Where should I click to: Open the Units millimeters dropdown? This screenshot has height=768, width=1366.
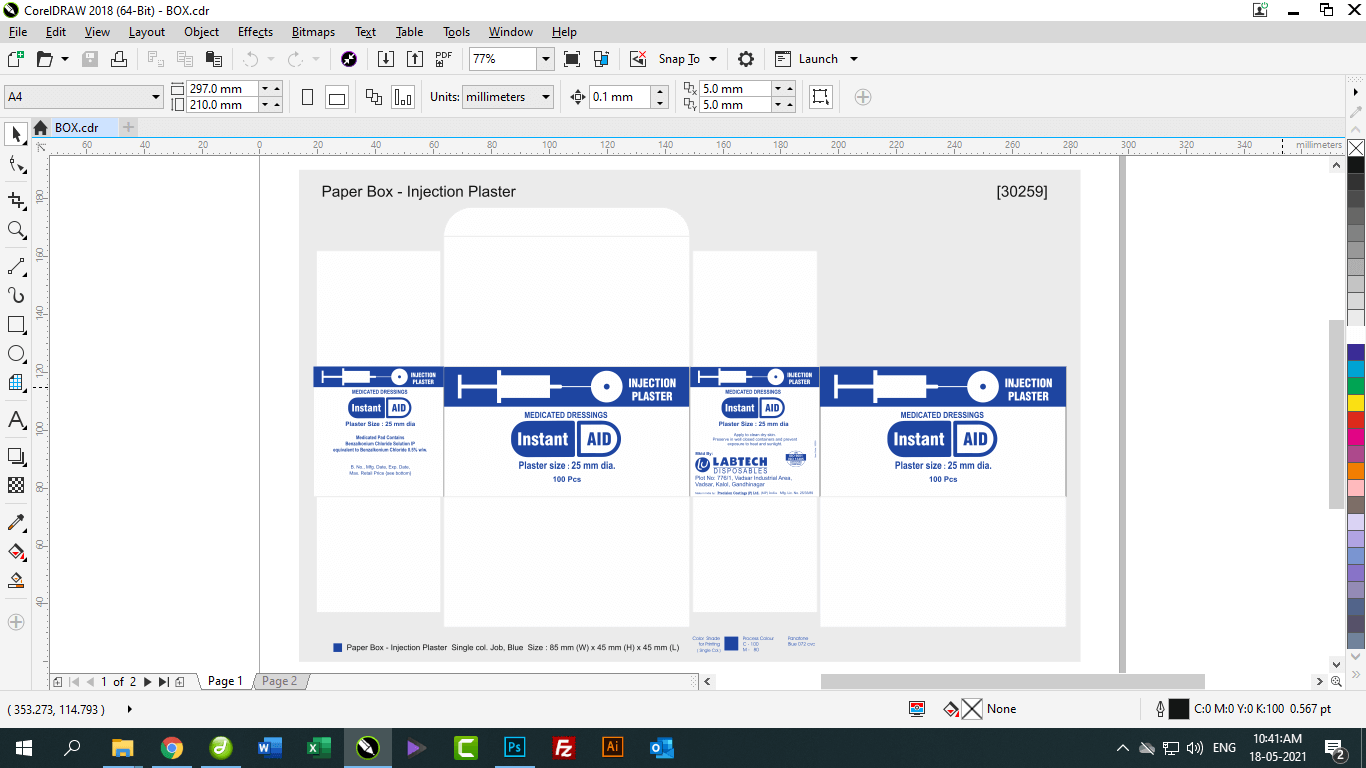546,97
